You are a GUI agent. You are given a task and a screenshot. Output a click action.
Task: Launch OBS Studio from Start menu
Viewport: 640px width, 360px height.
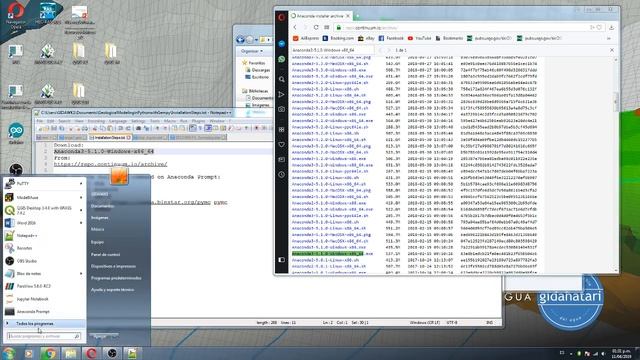click(x=43, y=261)
